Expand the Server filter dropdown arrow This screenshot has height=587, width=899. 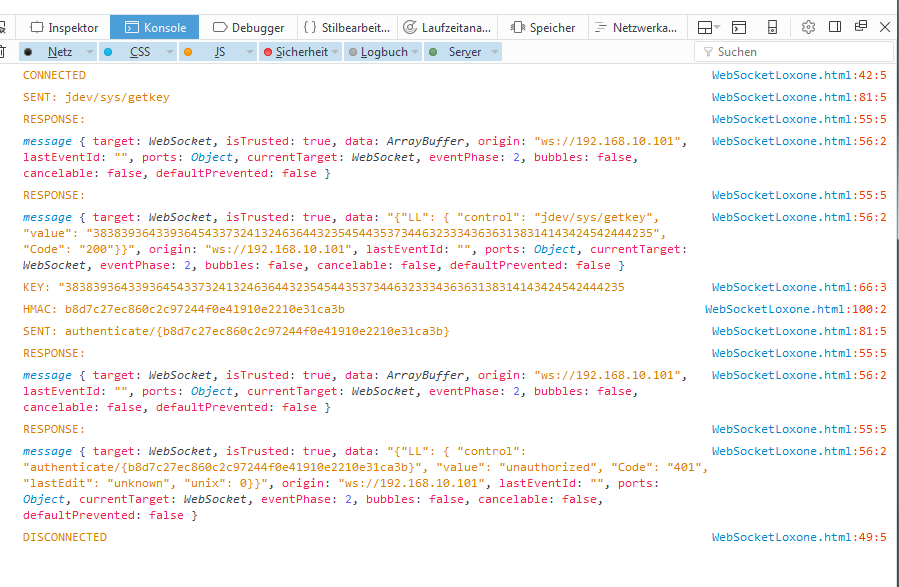coord(494,52)
